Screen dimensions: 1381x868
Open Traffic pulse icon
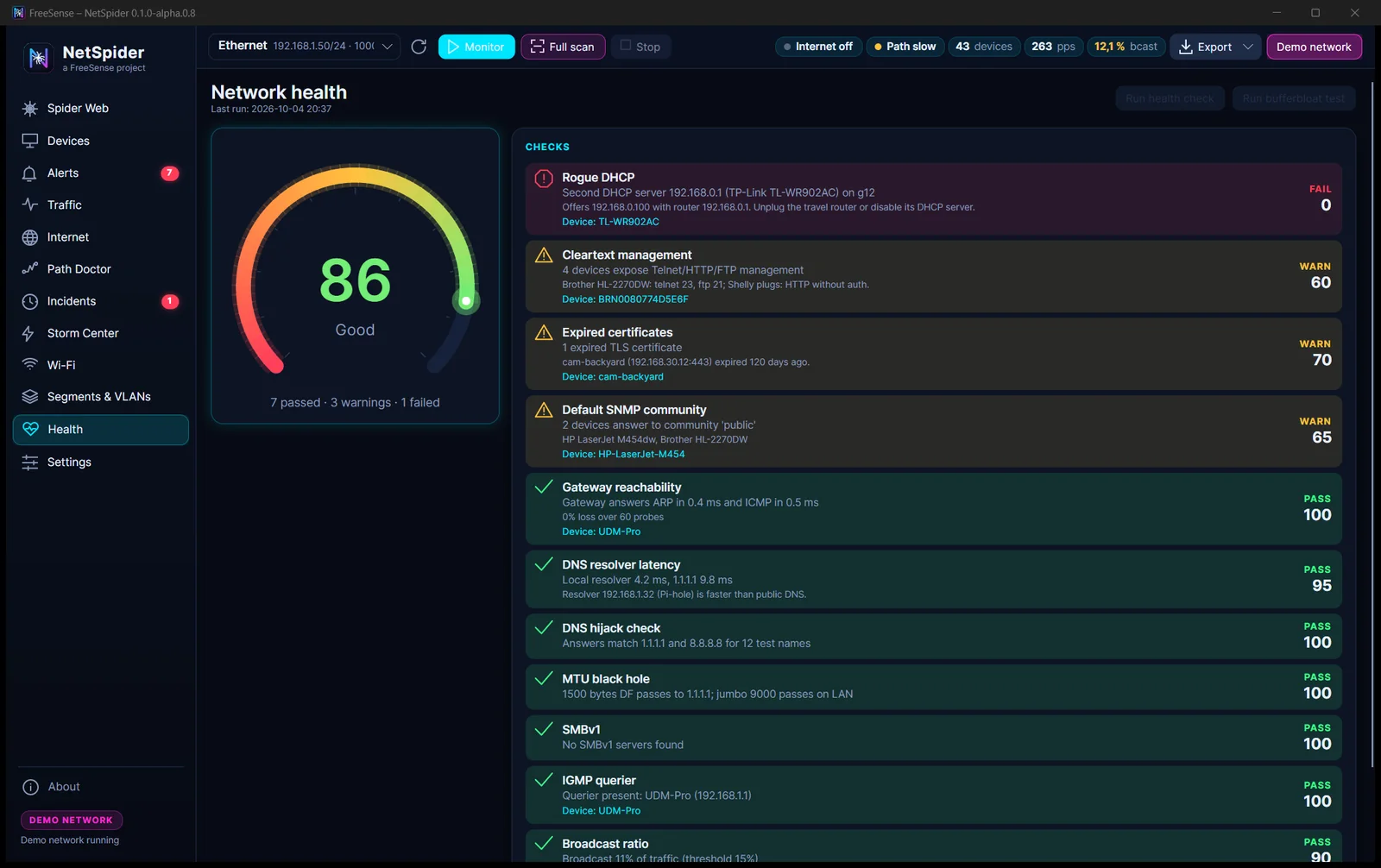tap(30, 205)
